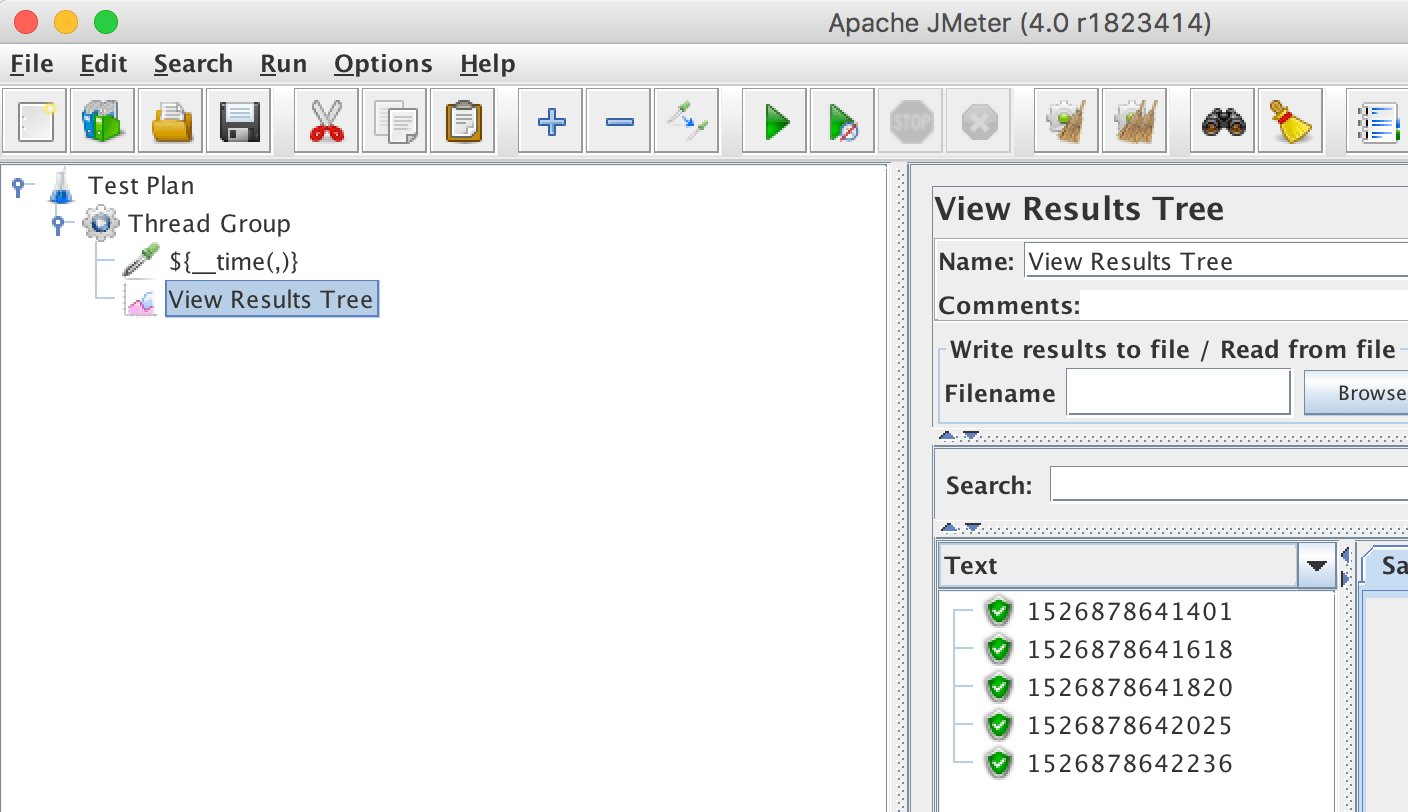The width and height of the screenshot is (1408, 812).
Task: Select the ${__time(,)} sampler node
Action: point(234,261)
